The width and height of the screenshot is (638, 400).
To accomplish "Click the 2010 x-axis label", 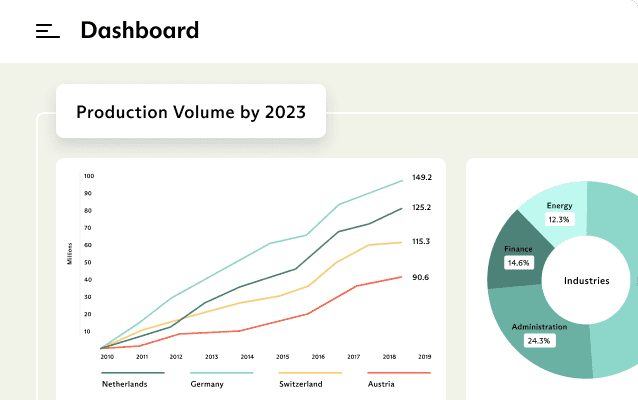I will click(107, 357).
